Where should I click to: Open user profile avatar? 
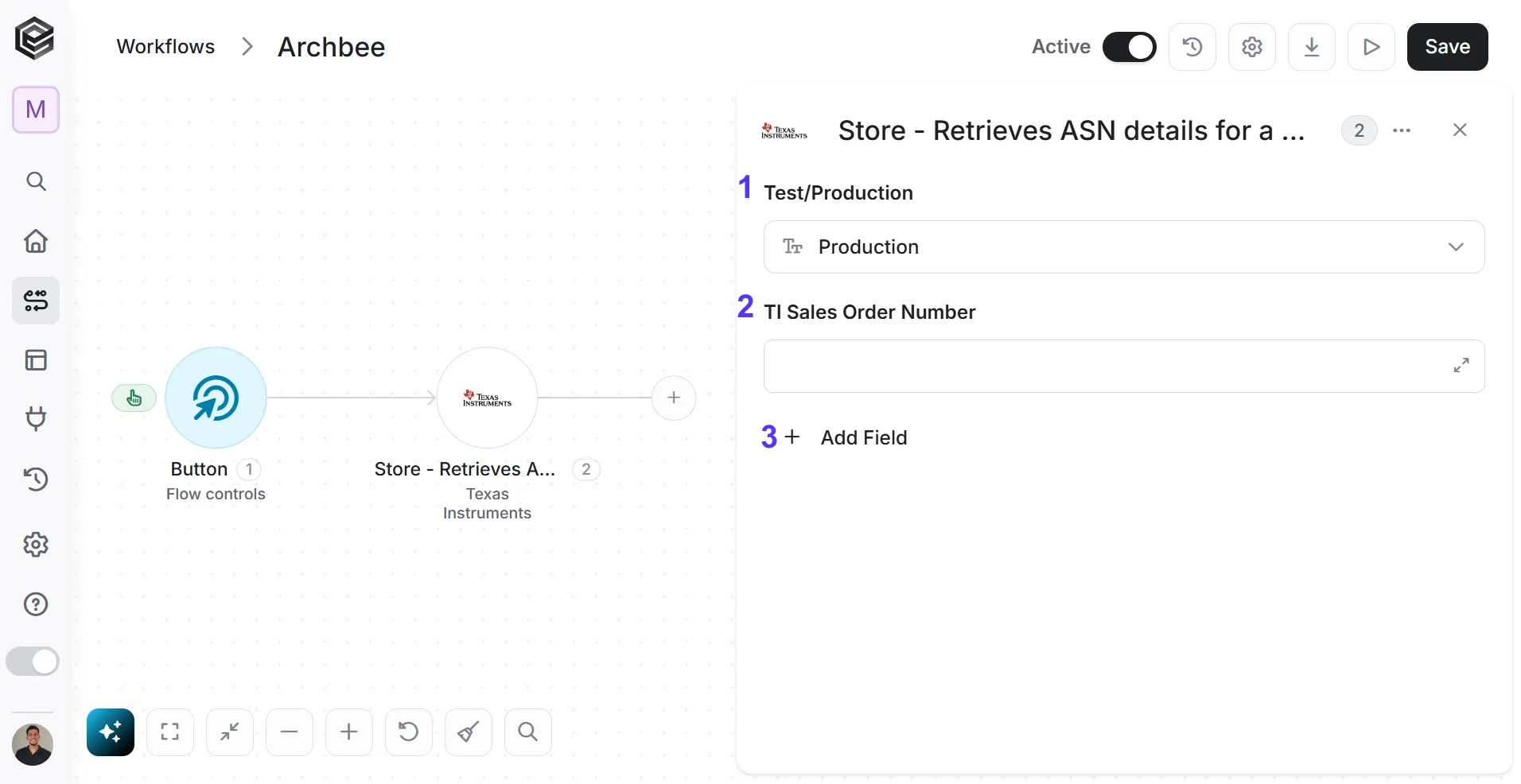tap(33, 745)
